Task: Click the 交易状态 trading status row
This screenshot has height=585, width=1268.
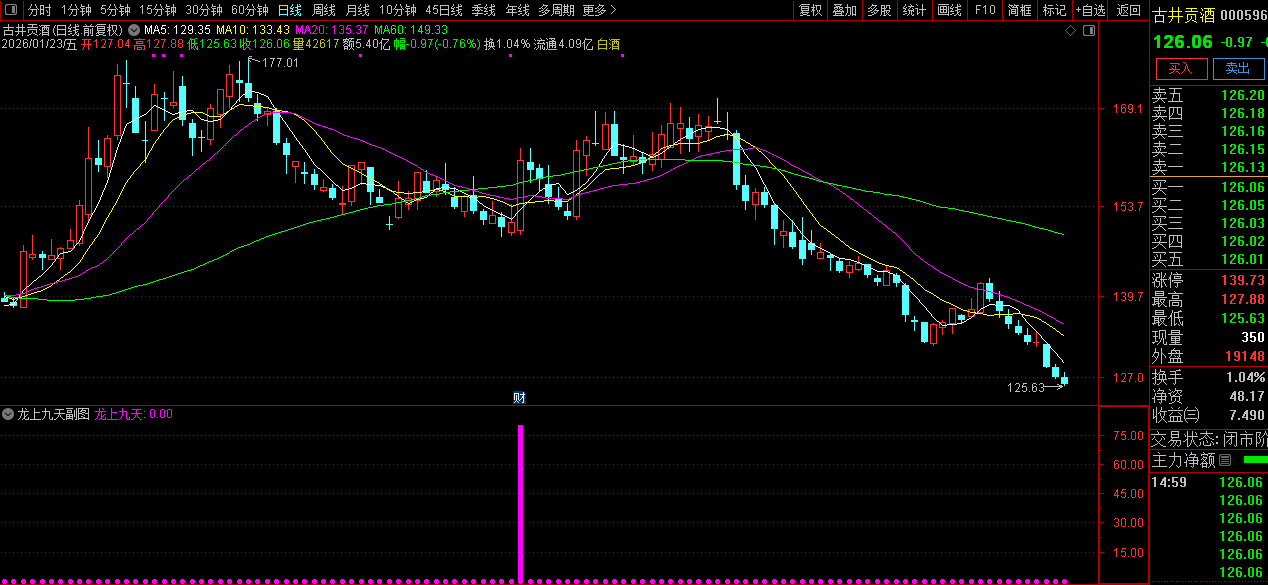Action: tap(1209, 439)
